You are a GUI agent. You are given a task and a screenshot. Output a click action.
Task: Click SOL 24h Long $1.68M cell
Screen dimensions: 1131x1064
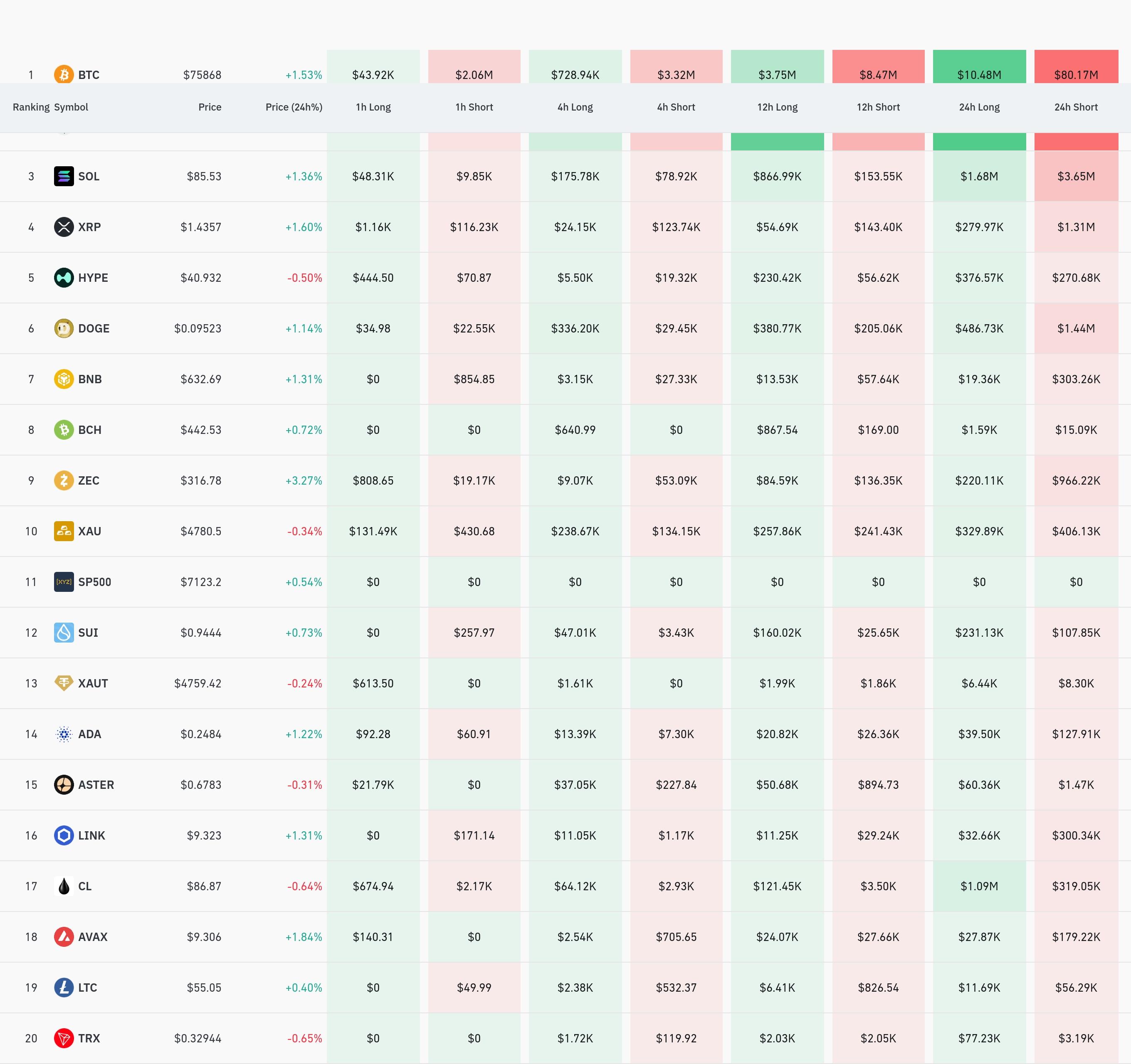click(x=979, y=176)
